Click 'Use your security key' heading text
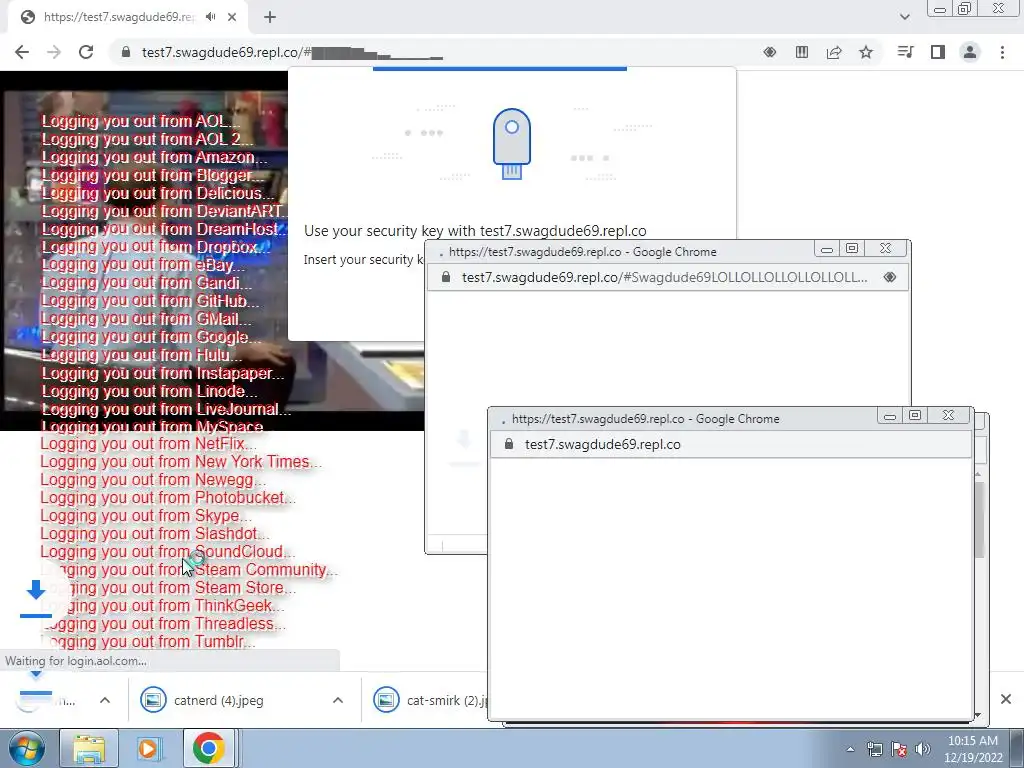Image resolution: width=1024 pixels, height=768 pixels. pos(475,231)
